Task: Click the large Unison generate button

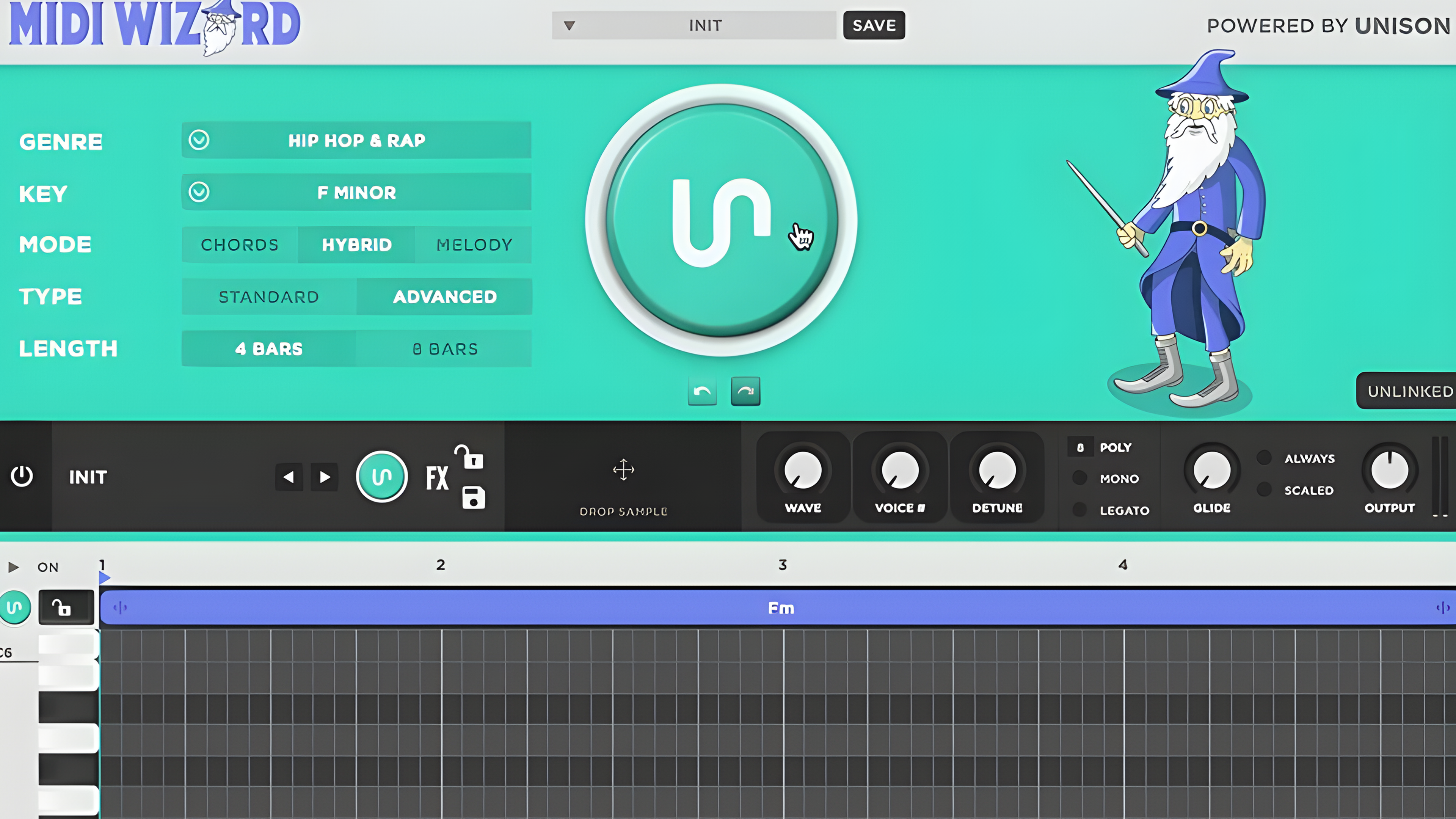Action: tap(721, 220)
